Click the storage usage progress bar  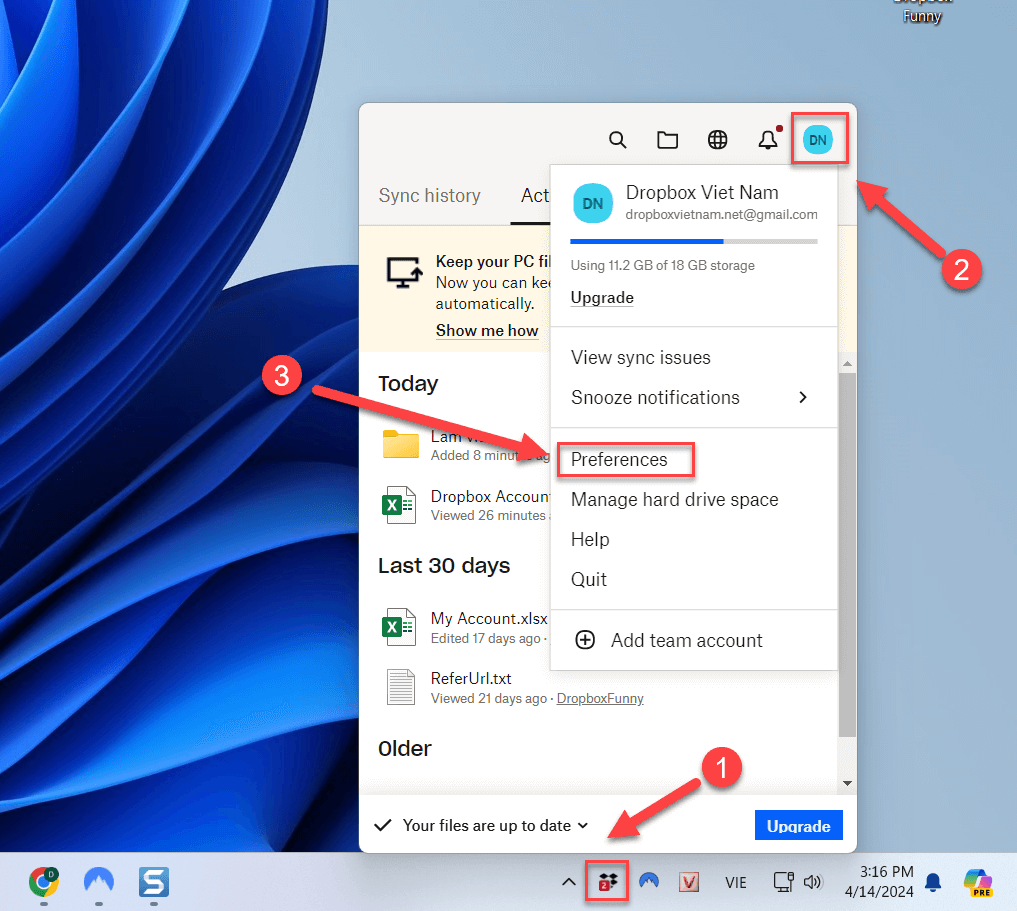click(x=693, y=241)
